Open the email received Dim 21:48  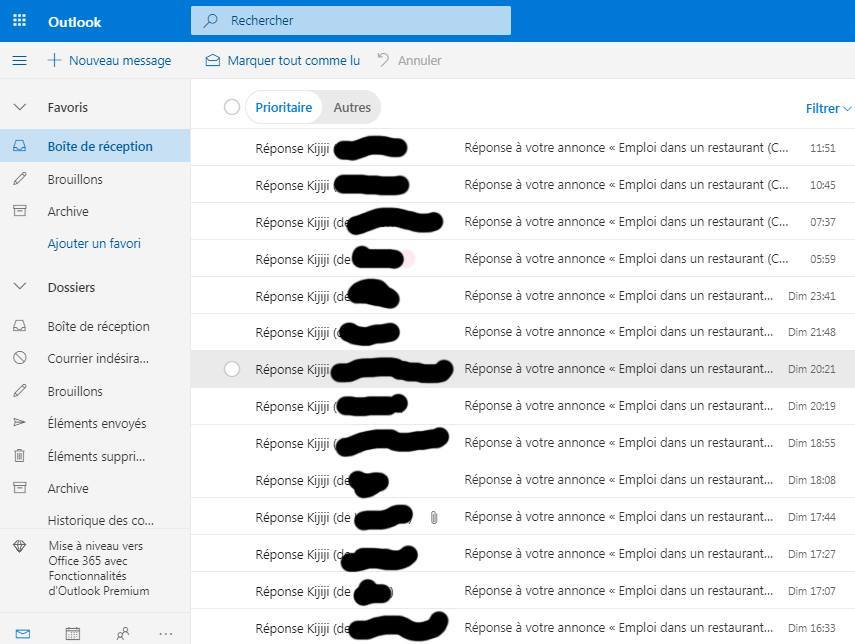click(522, 332)
